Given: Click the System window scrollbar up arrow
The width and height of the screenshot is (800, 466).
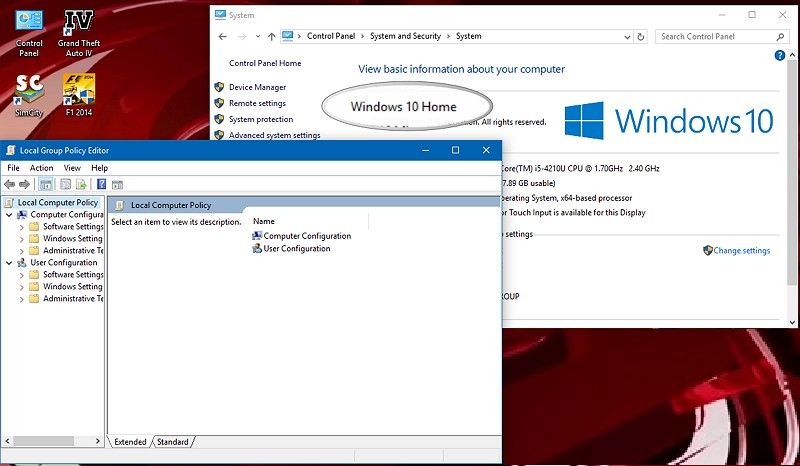Looking at the screenshot, I should [x=792, y=55].
